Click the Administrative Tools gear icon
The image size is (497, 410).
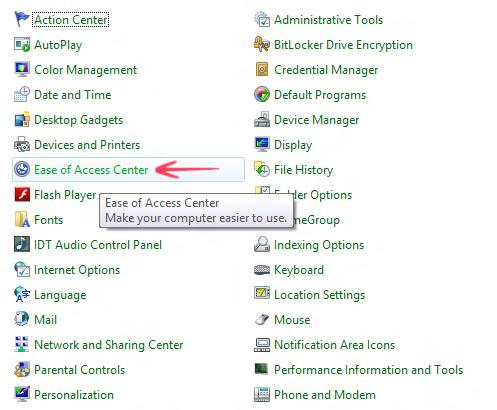point(262,19)
